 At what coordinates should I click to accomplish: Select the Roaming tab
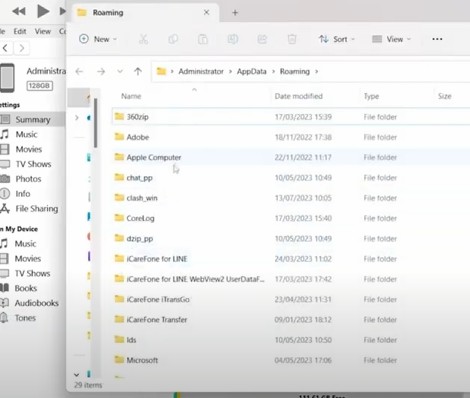[x=146, y=13]
